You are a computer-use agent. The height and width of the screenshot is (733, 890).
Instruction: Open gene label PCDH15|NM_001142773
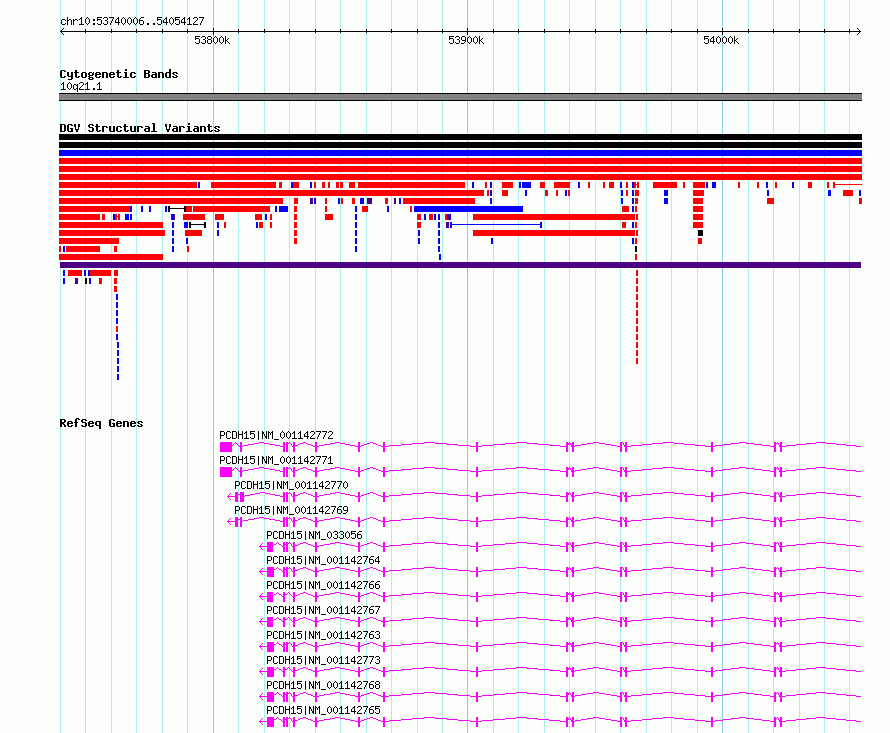point(323,660)
